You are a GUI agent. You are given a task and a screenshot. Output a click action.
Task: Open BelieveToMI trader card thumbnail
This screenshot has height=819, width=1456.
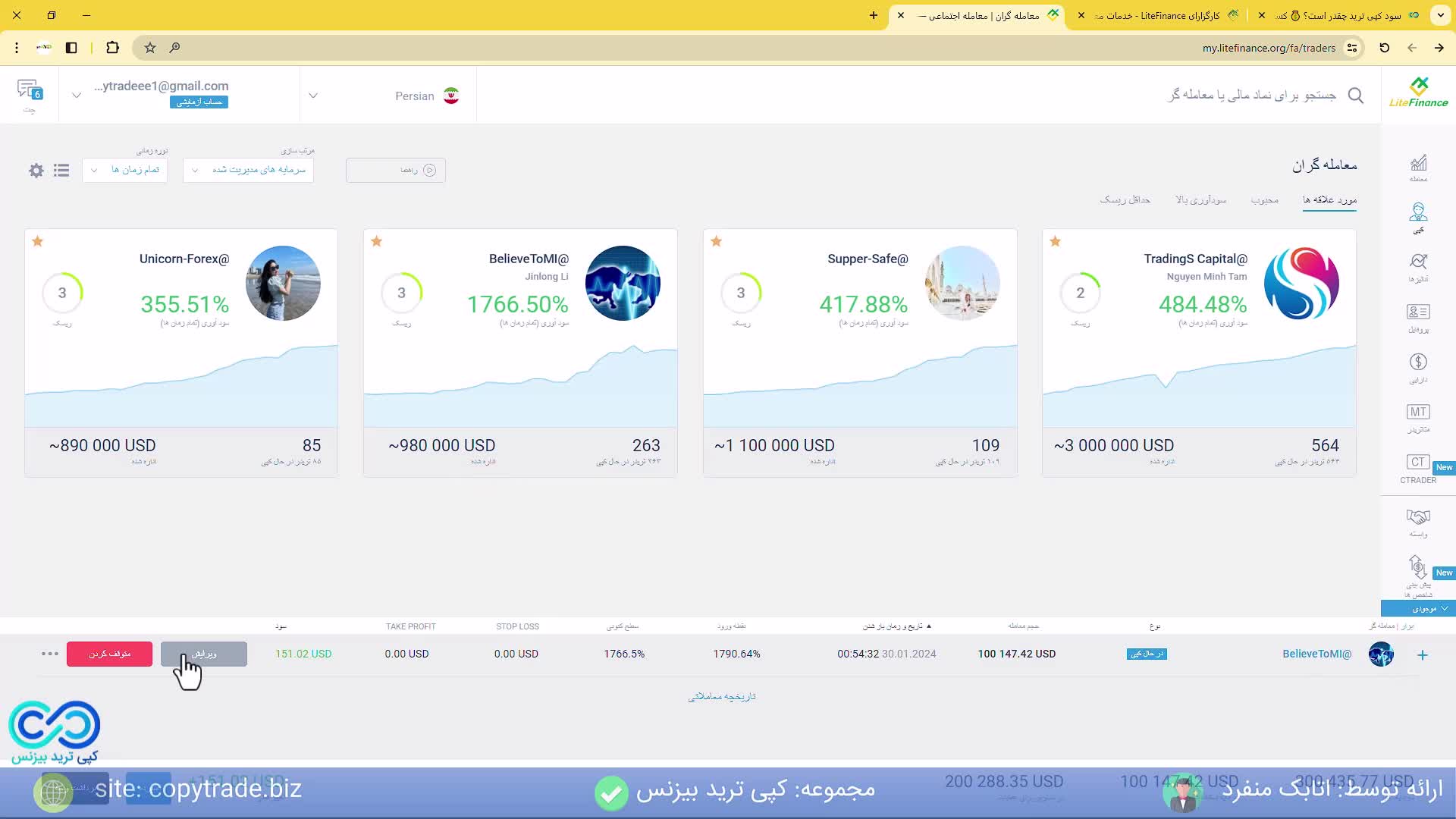tap(623, 283)
